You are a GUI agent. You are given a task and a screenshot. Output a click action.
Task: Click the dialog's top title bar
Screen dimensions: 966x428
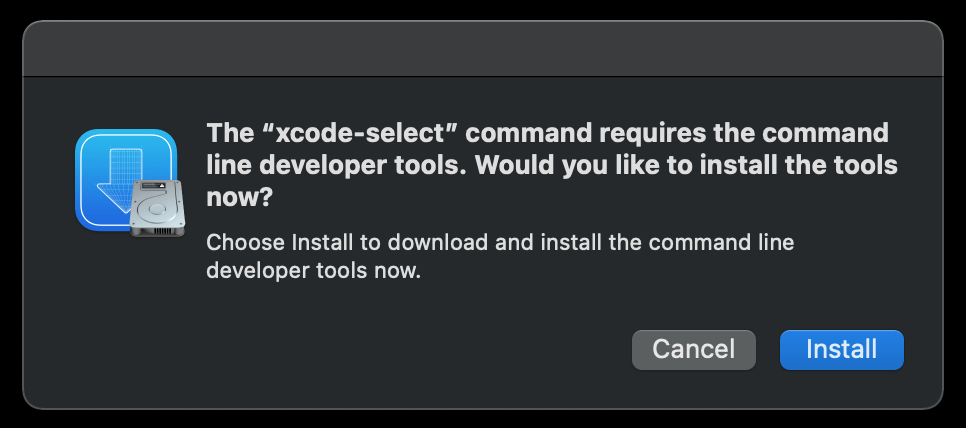482,48
